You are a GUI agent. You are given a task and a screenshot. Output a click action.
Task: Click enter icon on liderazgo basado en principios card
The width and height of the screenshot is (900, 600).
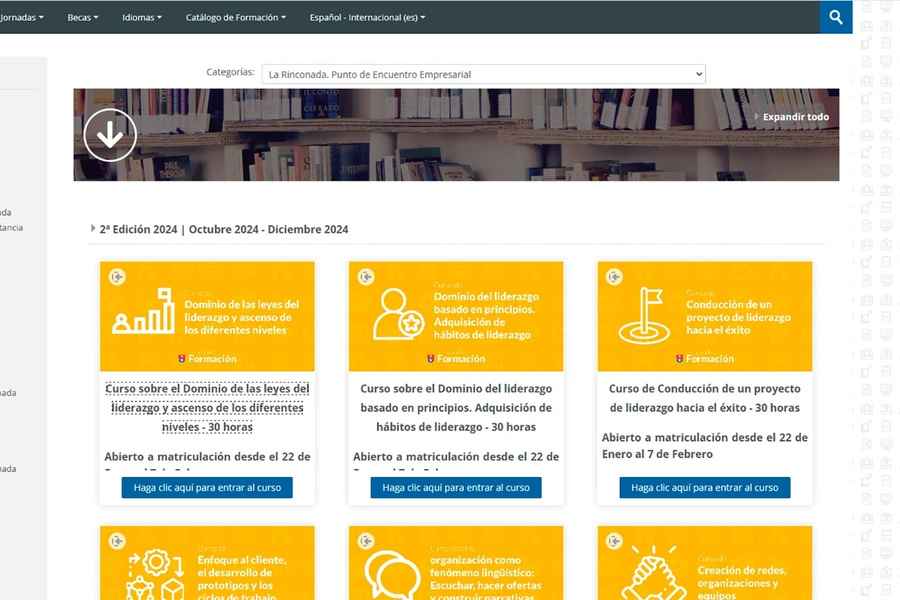coord(366,277)
